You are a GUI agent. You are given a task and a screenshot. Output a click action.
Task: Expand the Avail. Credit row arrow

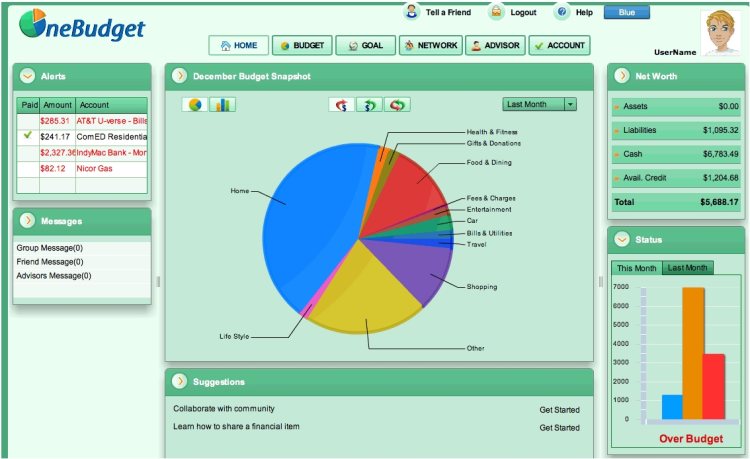tap(617, 178)
